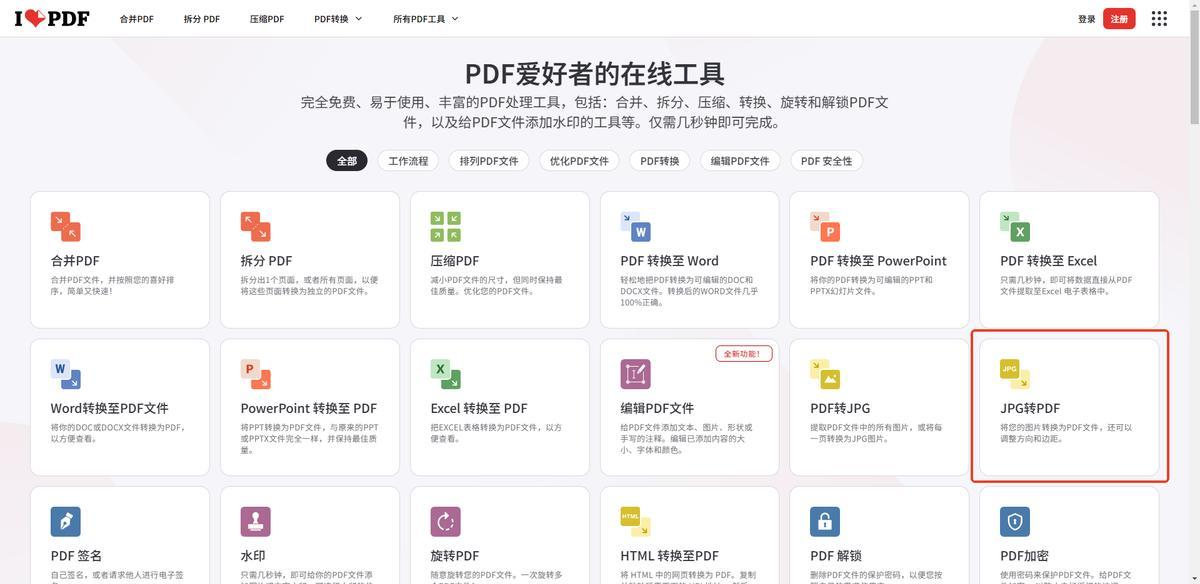Image resolution: width=1200 pixels, height=584 pixels.
Task: Open the 编辑PDF文件 editor icon
Action: point(635,374)
